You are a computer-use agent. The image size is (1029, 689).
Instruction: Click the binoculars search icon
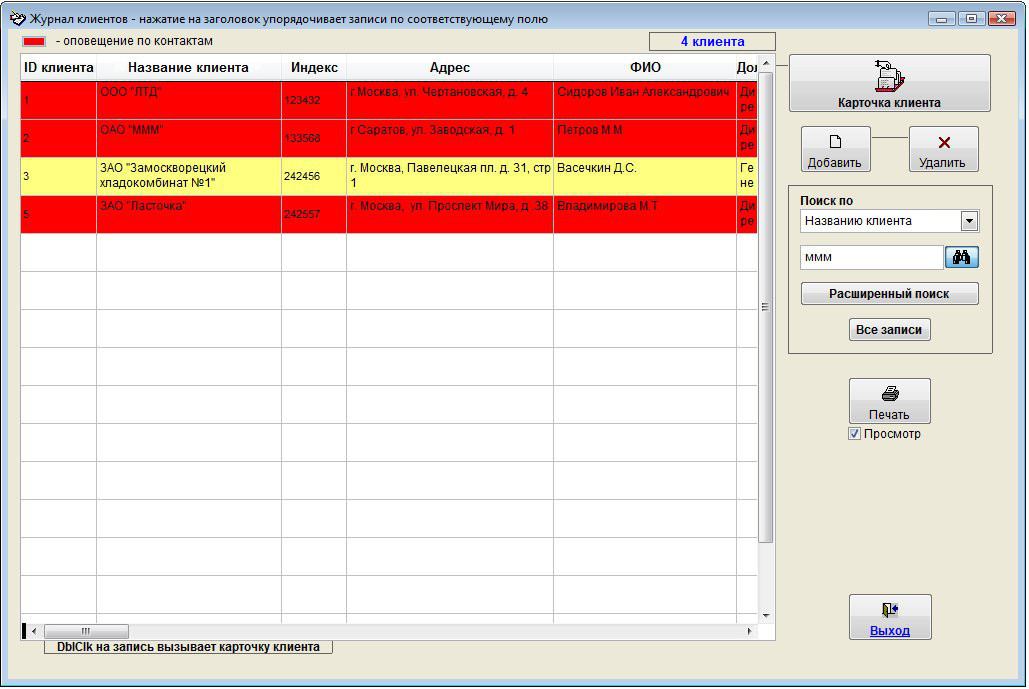(961, 257)
